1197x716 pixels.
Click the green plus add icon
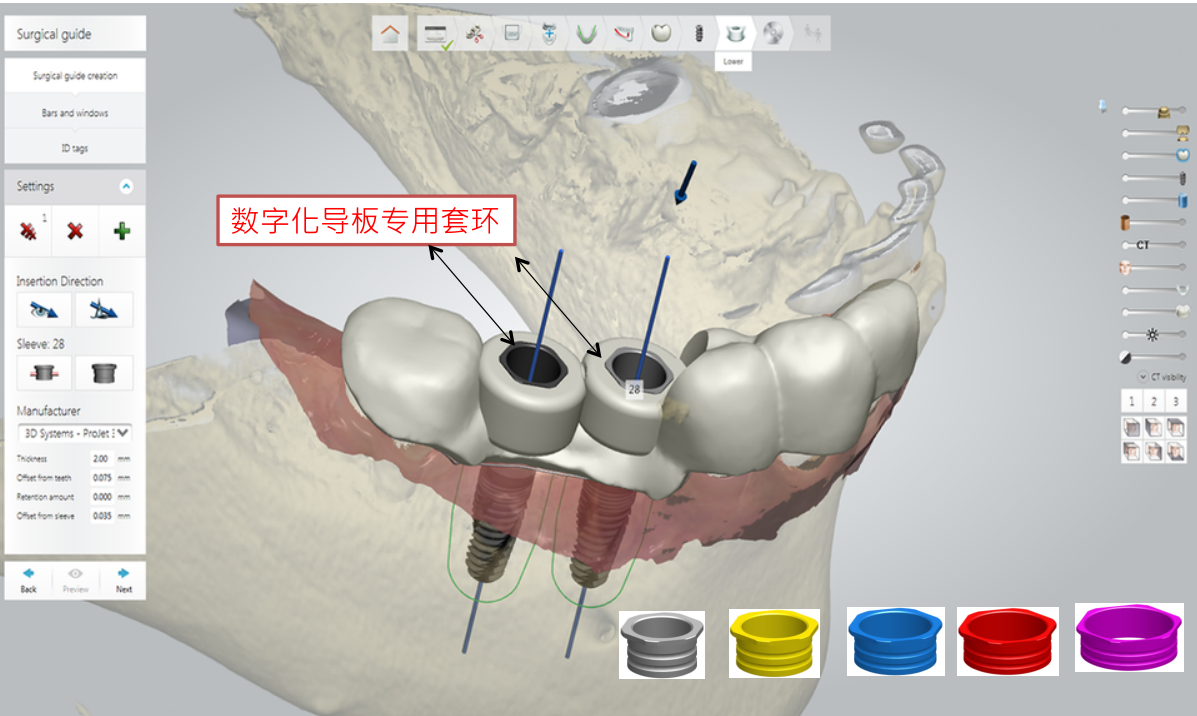(x=122, y=231)
